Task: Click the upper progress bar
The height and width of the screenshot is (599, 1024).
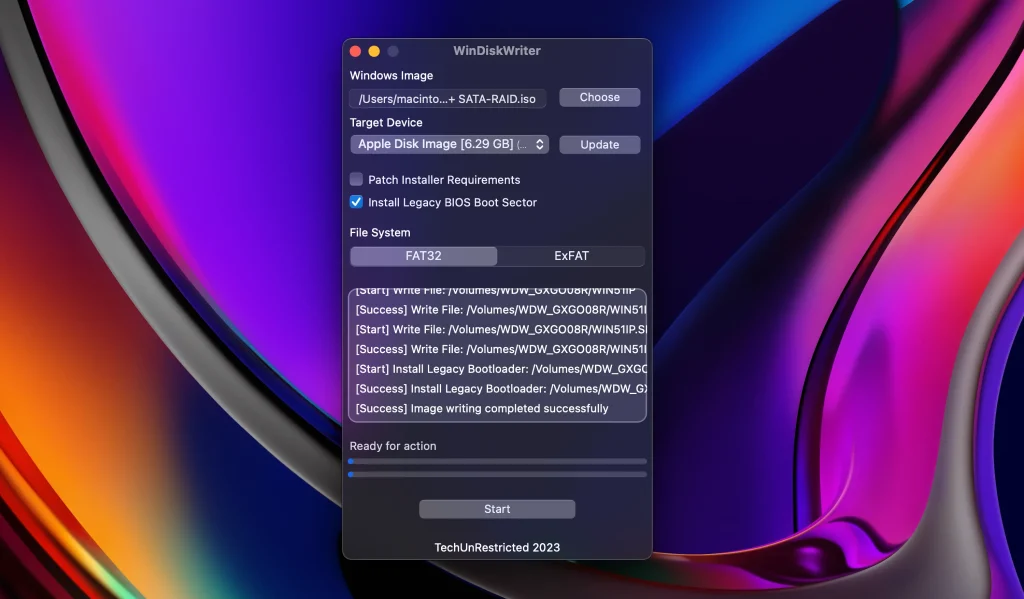Action: 497,462
